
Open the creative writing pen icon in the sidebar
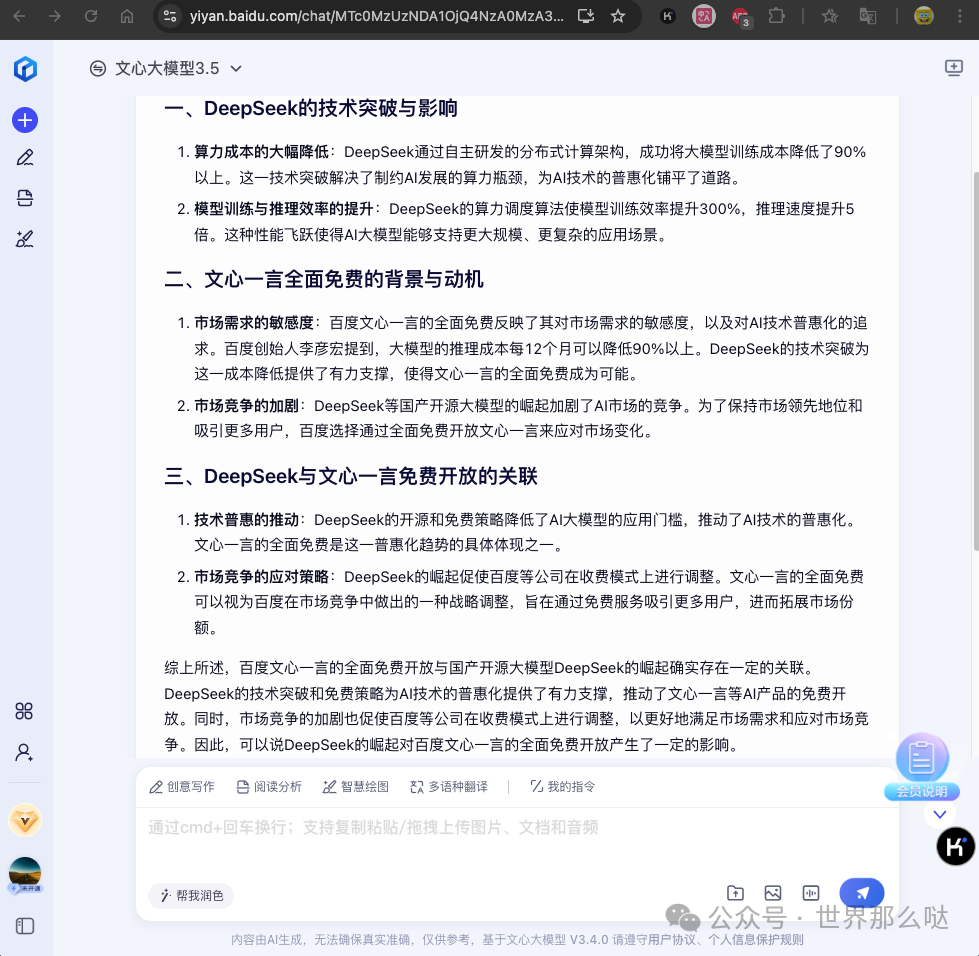[25, 158]
